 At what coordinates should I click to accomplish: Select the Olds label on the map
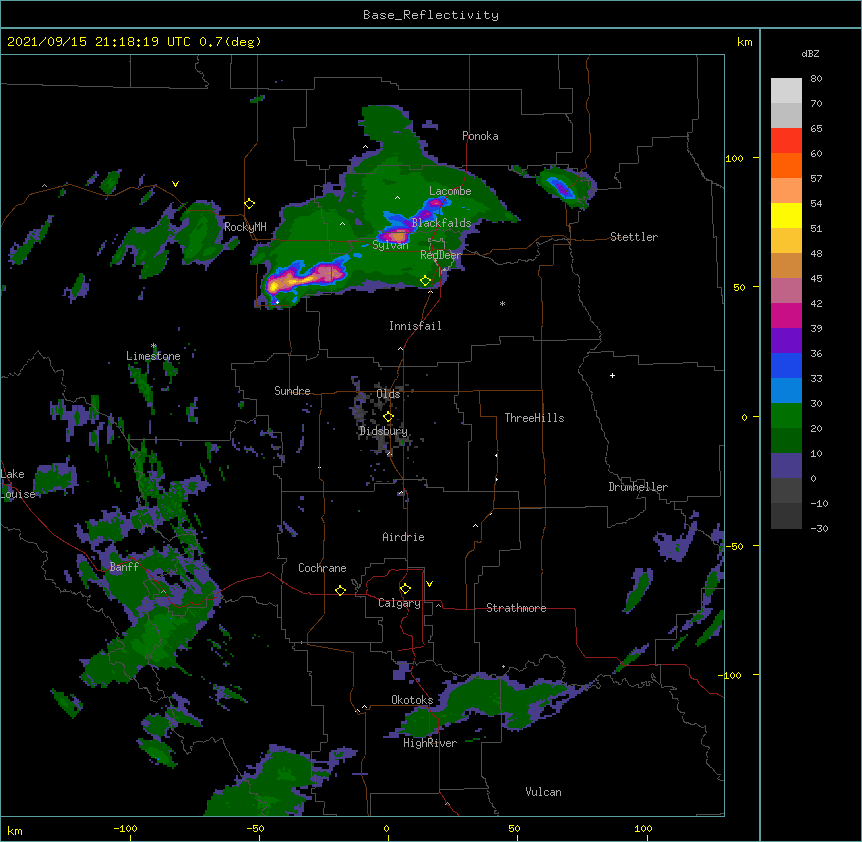click(388, 394)
